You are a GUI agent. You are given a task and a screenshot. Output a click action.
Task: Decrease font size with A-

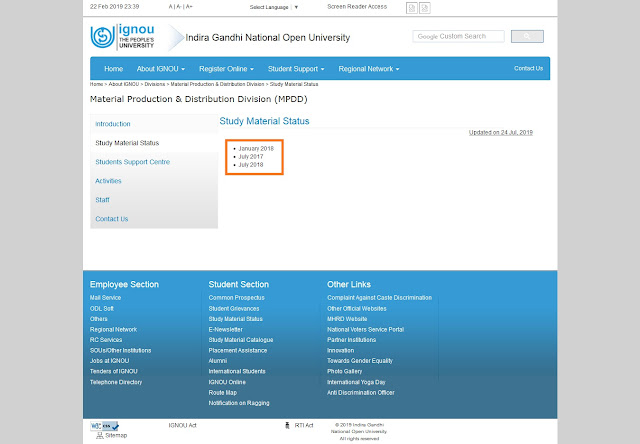point(179,7)
